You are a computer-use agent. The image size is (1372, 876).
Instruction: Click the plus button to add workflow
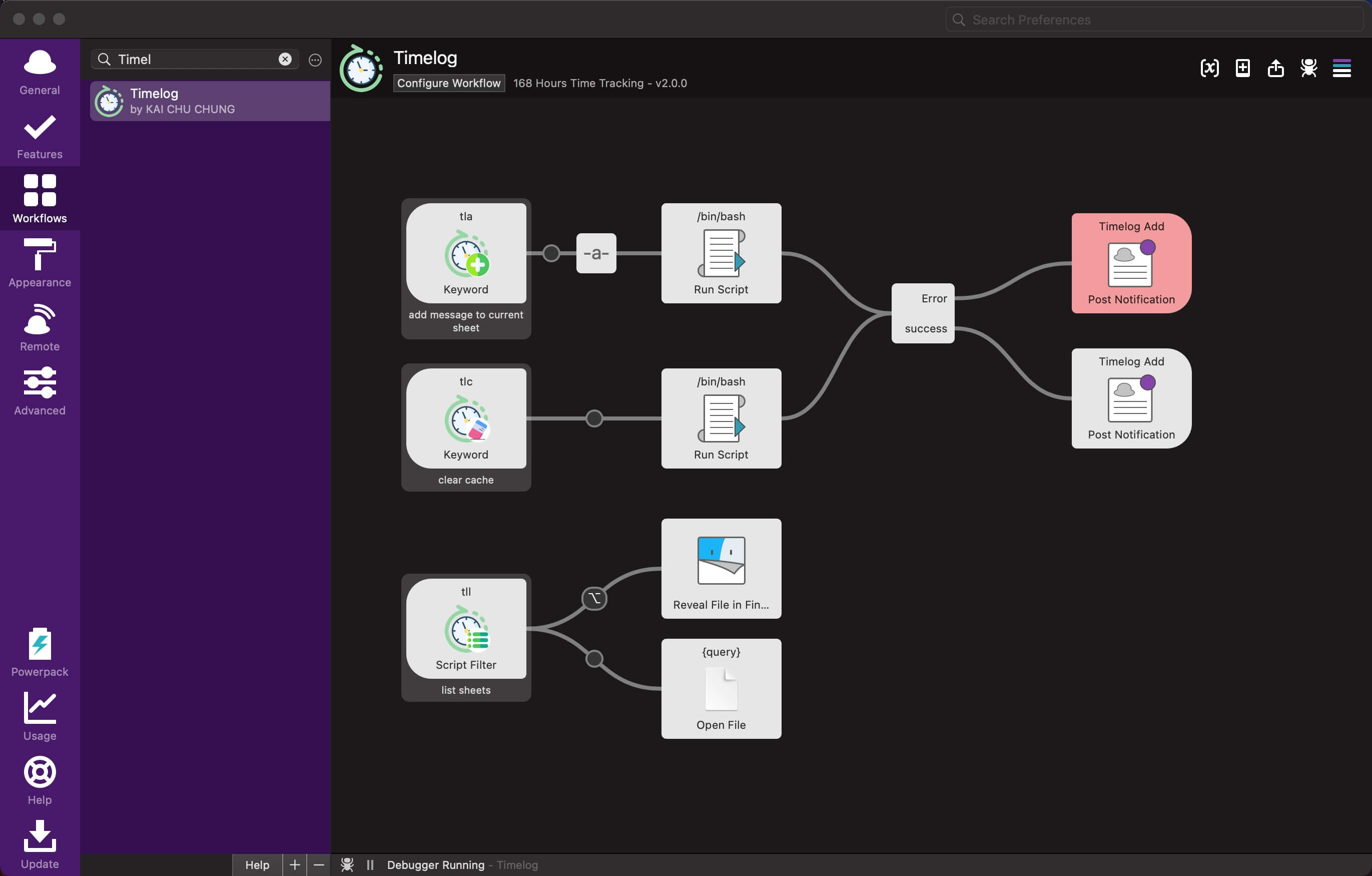click(x=295, y=864)
